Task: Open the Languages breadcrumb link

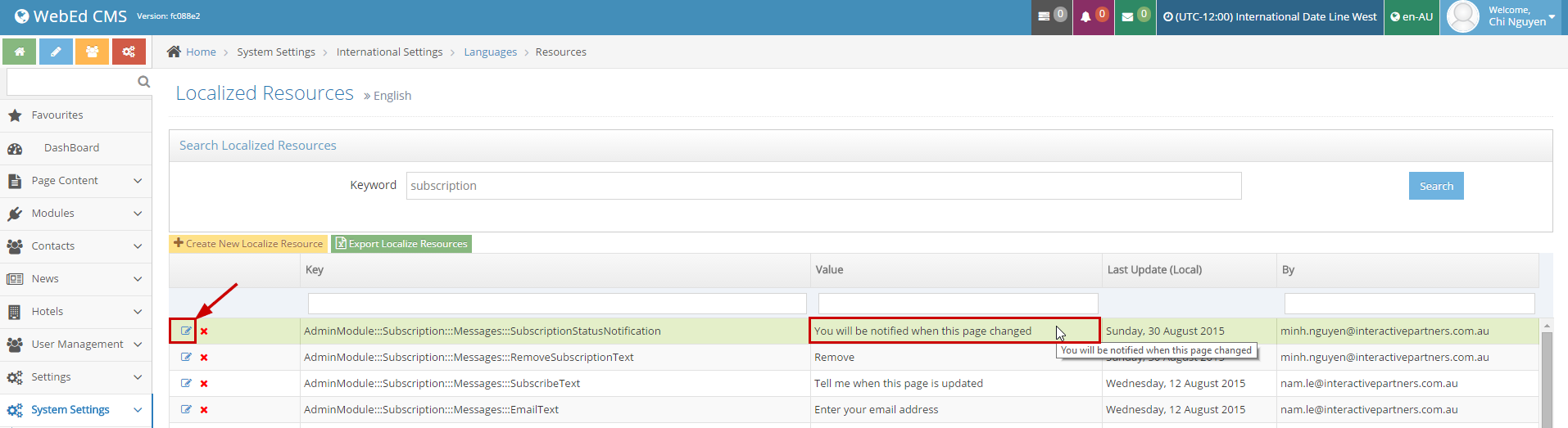Action: [x=490, y=52]
